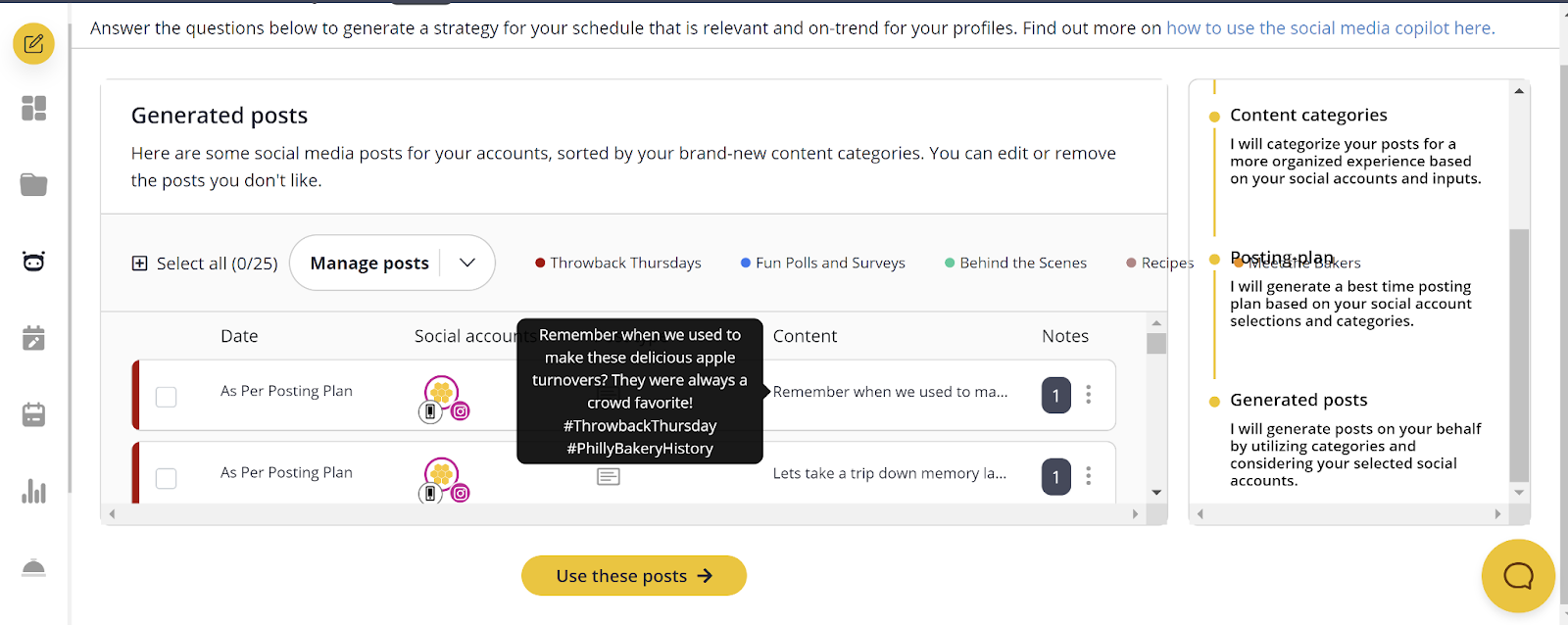Check the second post row checkbox

point(167,478)
